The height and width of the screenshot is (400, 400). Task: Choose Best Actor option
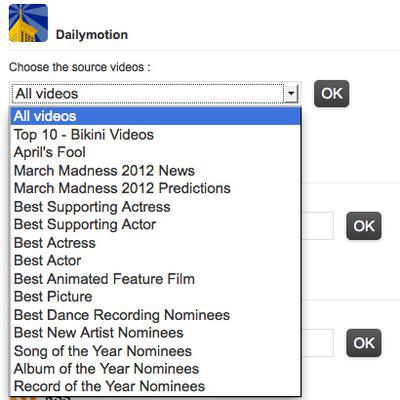(x=156, y=261)
